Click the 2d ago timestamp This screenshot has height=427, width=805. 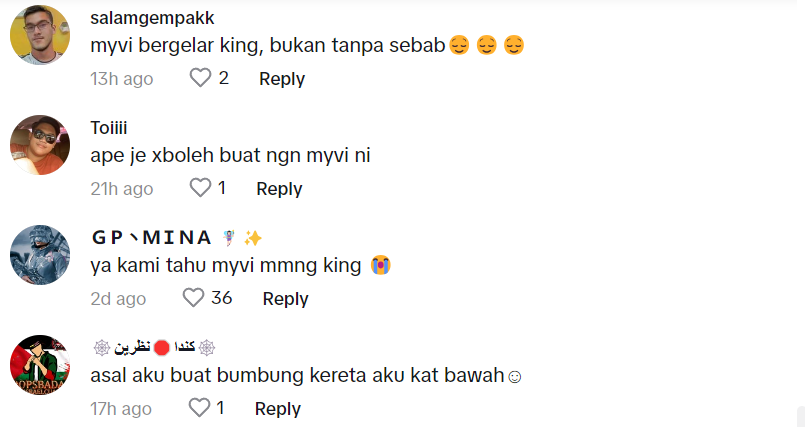click(118, 298)
